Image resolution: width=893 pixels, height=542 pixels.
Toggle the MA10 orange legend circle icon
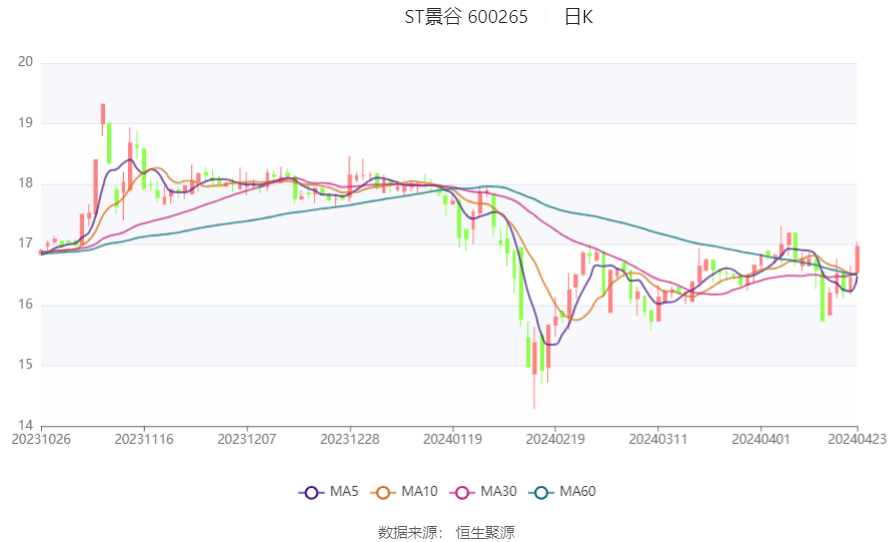tap(383, 492)
